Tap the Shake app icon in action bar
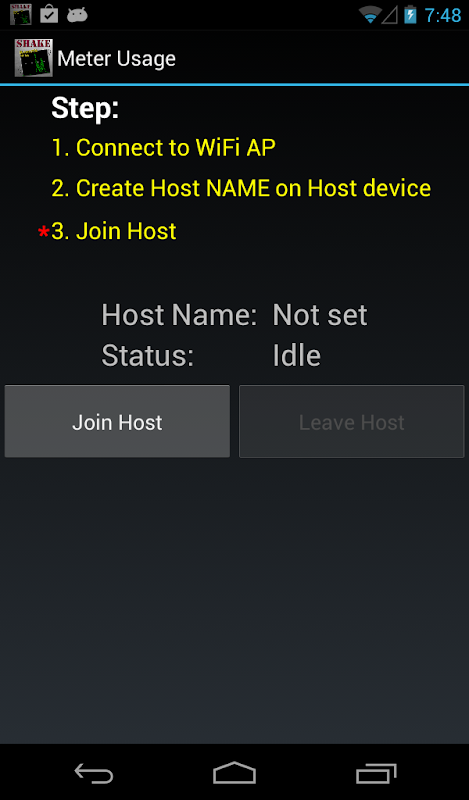Image resolution: width=469 pixels, height=800 pixels. [x=33, y=58]
